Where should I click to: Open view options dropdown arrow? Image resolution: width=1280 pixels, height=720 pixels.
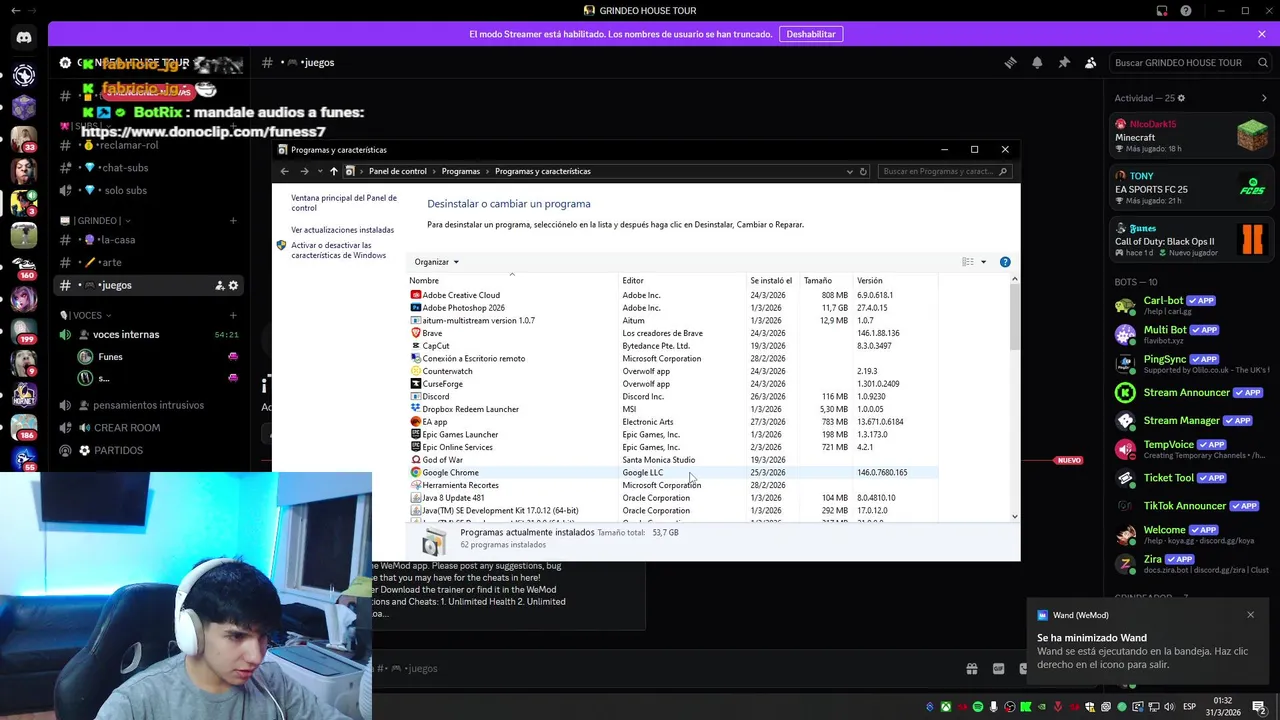983,262
